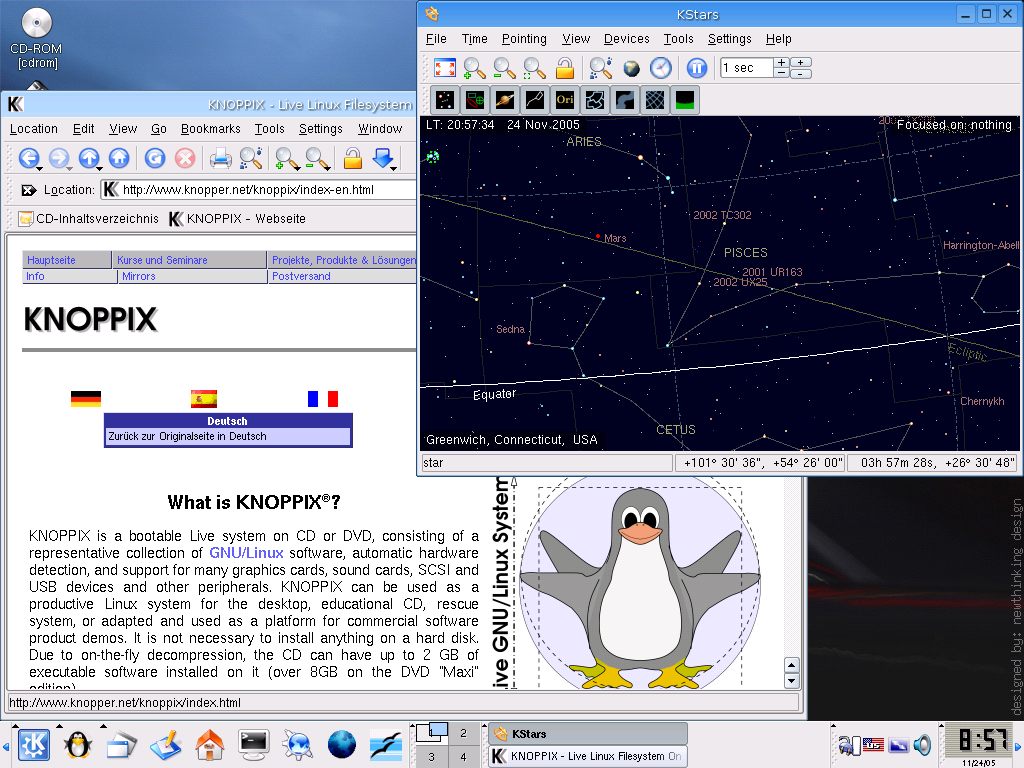Go back in Konqueror browser
The image size is (1024, 768).
click(x=28, y=157)
